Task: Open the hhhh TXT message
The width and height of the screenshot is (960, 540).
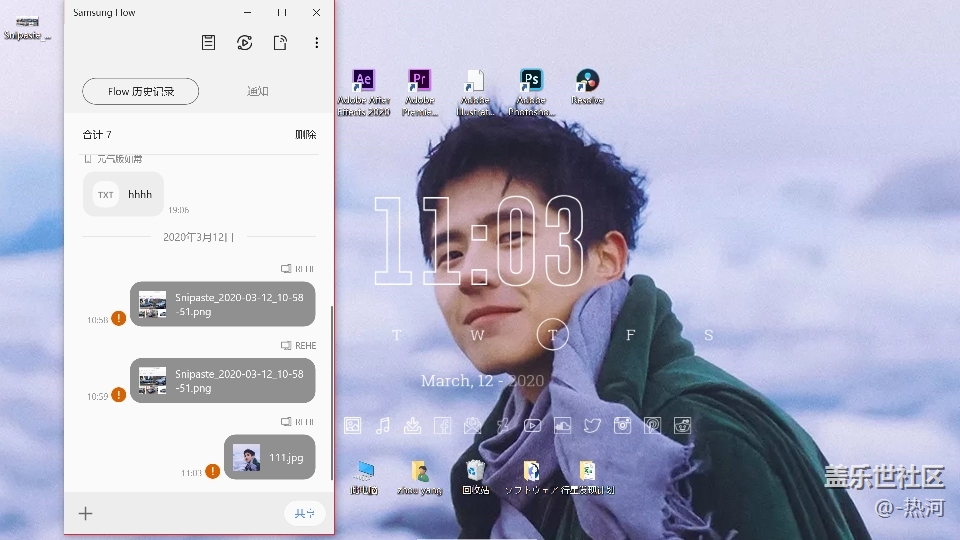Action: coord(123,194)
